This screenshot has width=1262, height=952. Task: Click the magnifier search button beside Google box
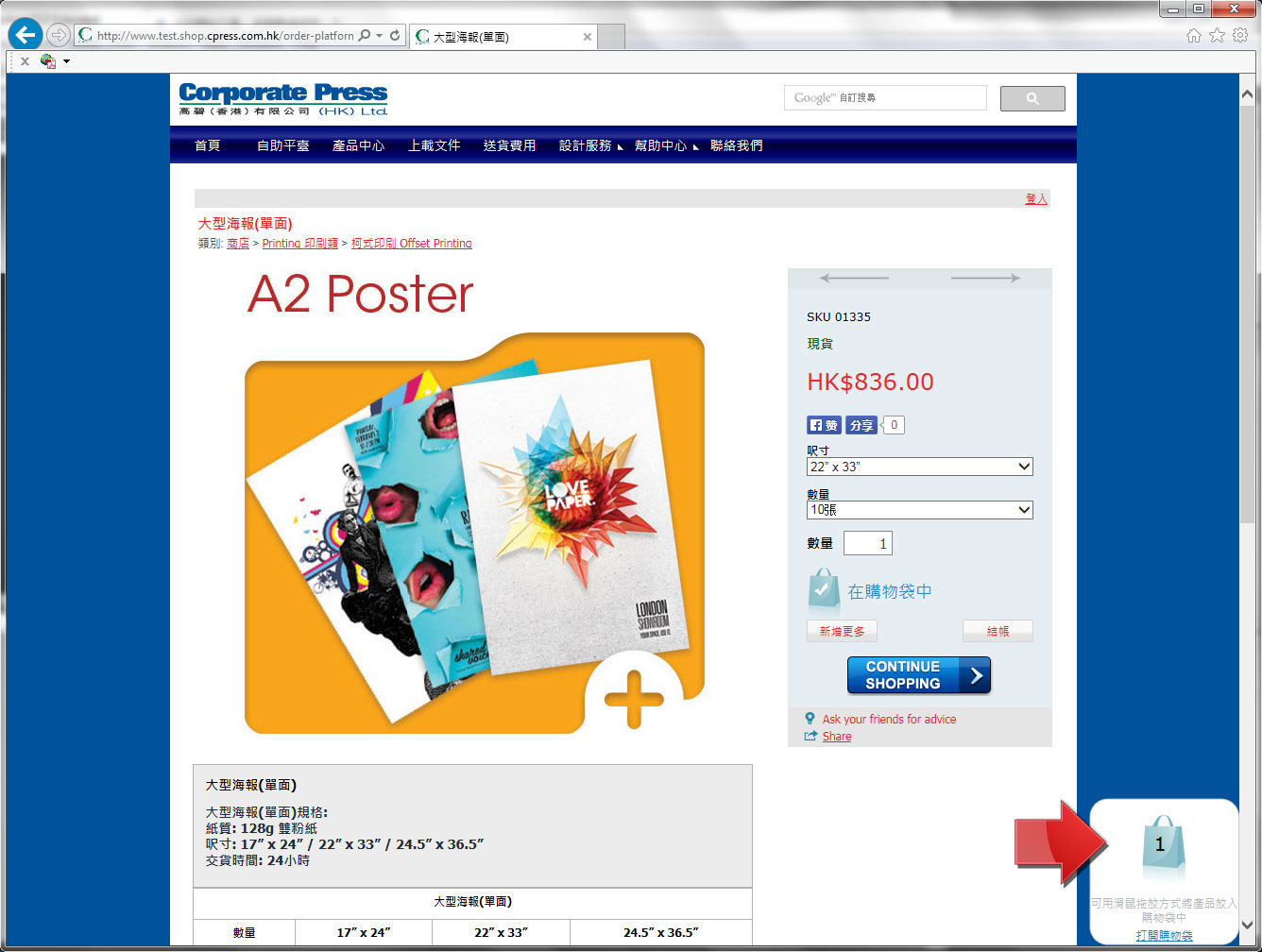(x=1032, y=98)
